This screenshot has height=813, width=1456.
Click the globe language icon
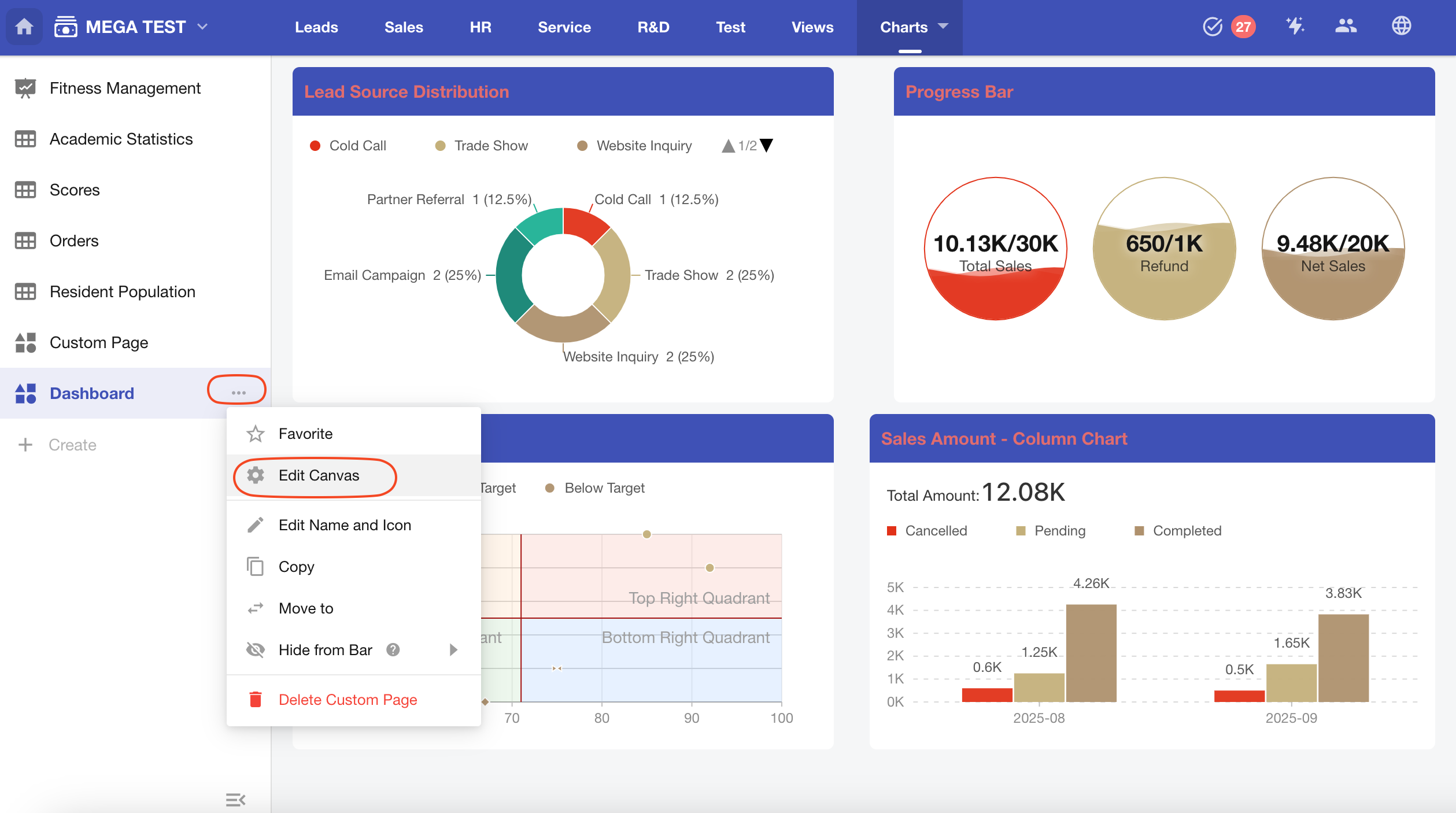(1401, 26)
